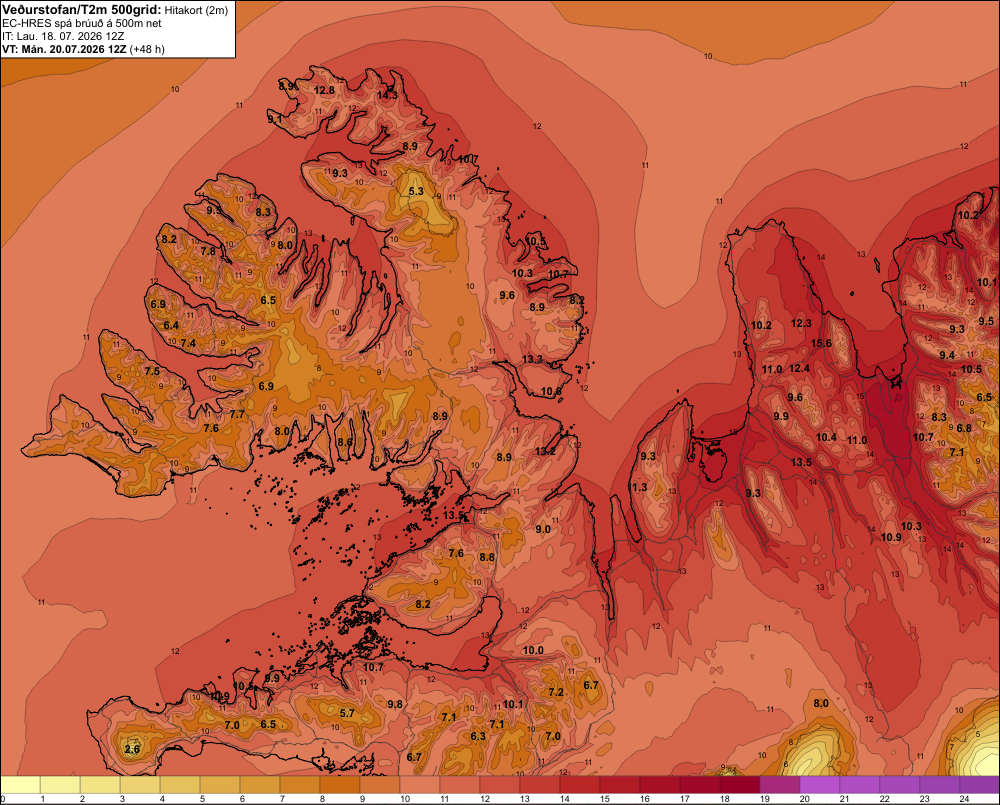Select the dark crimson 18–19 legend swatch
Image resolution: width=1000 pixels, height=805 pixels.
point(740,785)
